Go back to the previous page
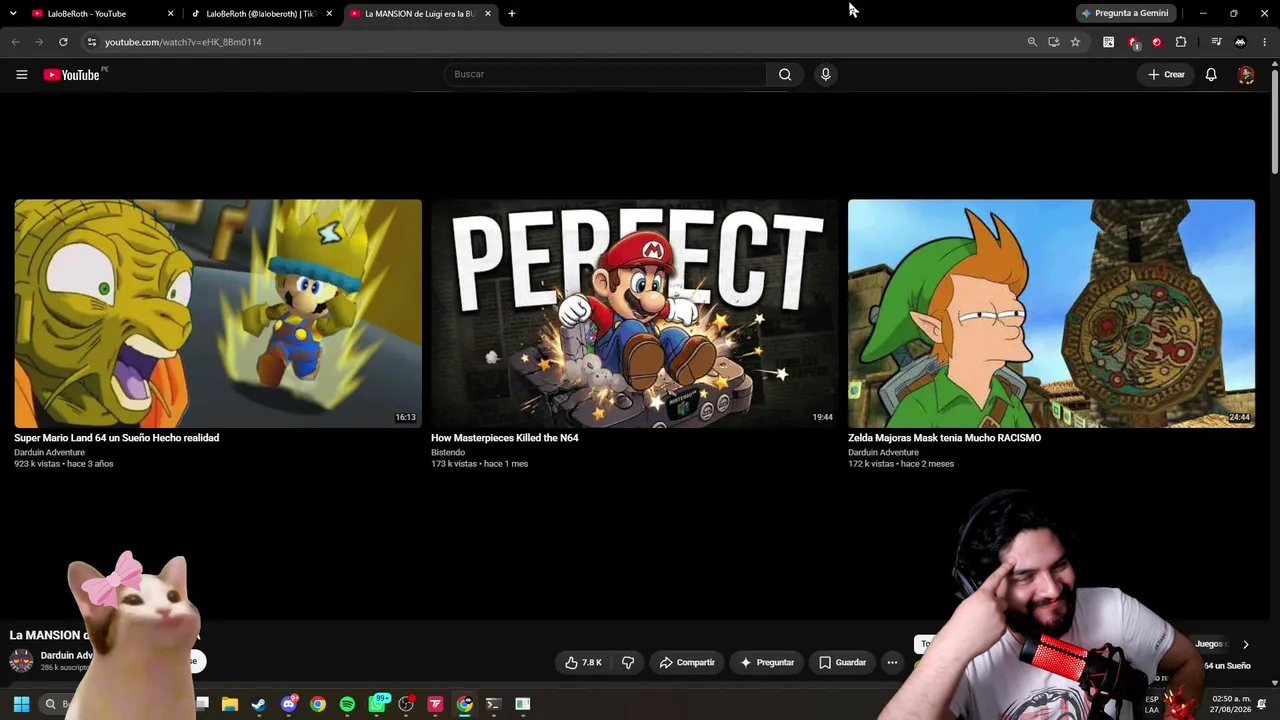 pos(15,42)
